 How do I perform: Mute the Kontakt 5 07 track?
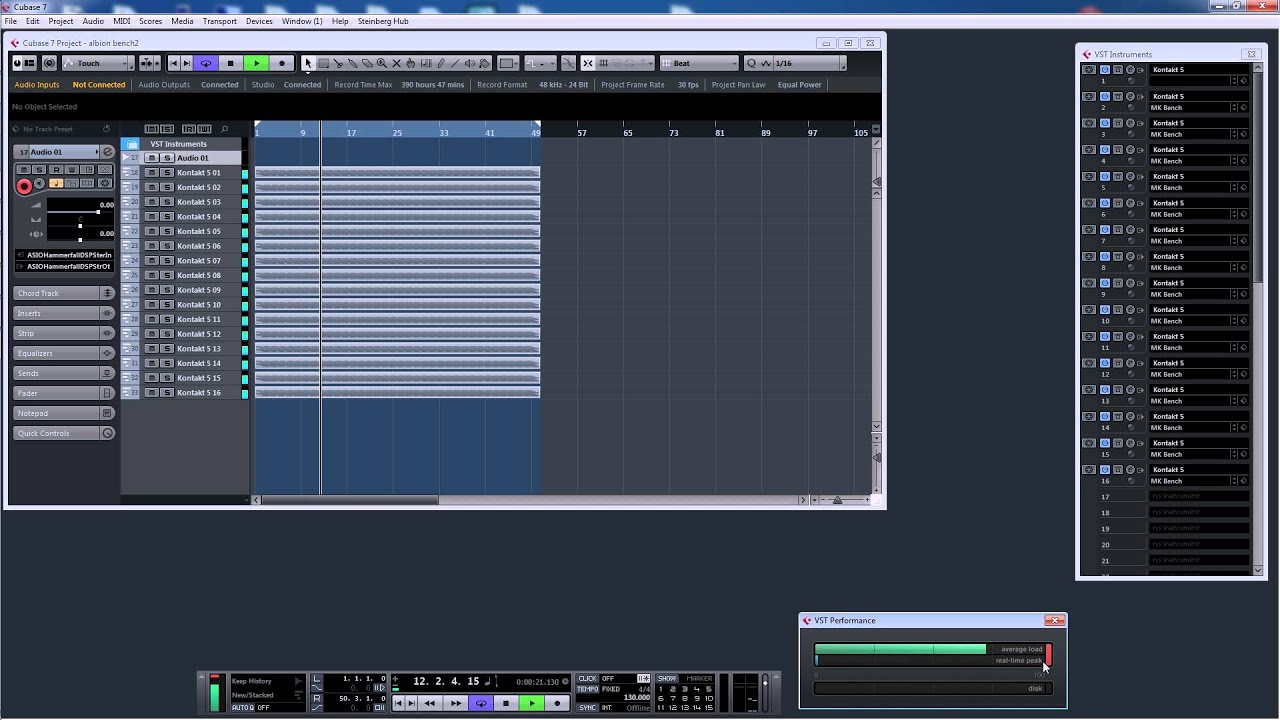tap(152, 261)
